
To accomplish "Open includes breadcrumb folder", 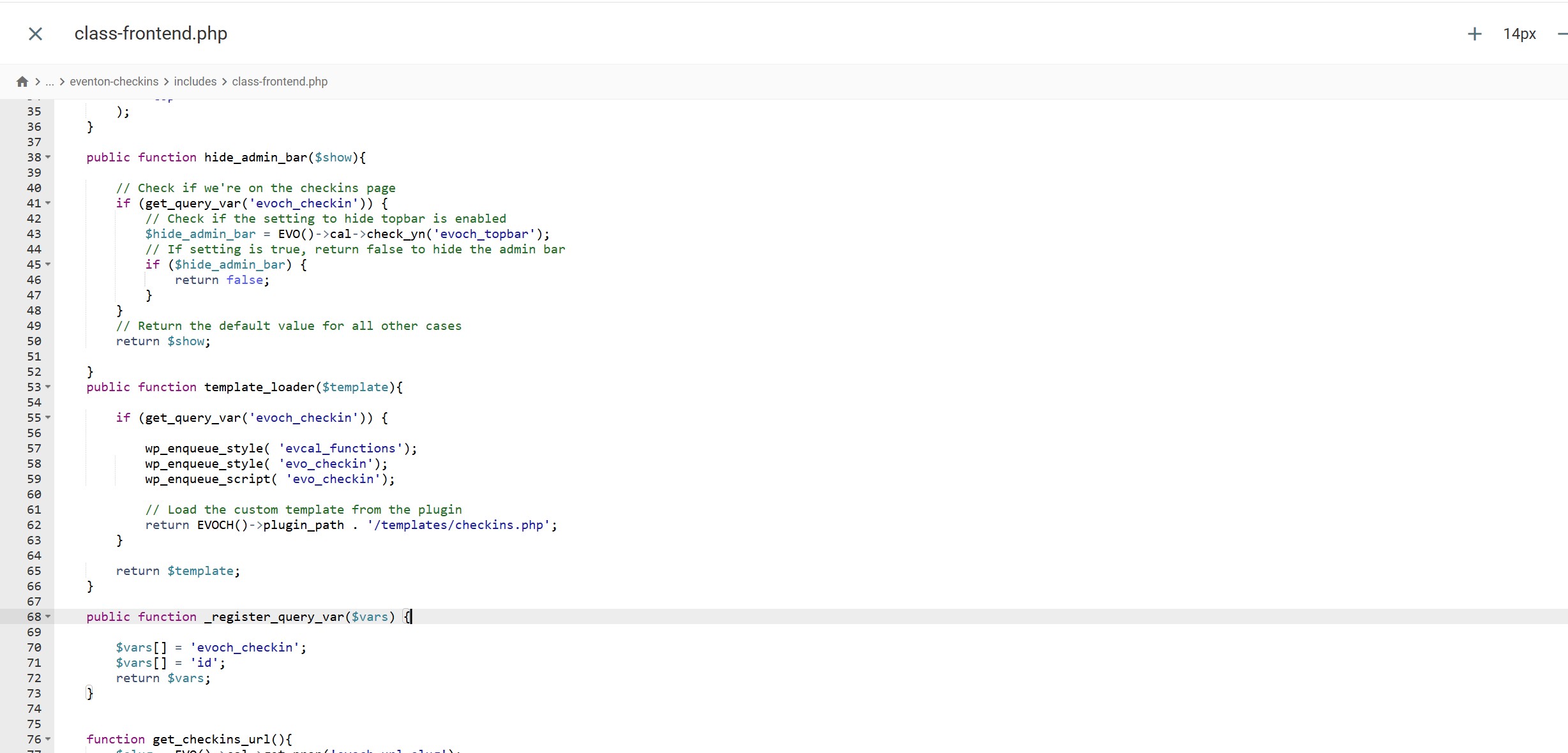I will [x=195, y=82].
